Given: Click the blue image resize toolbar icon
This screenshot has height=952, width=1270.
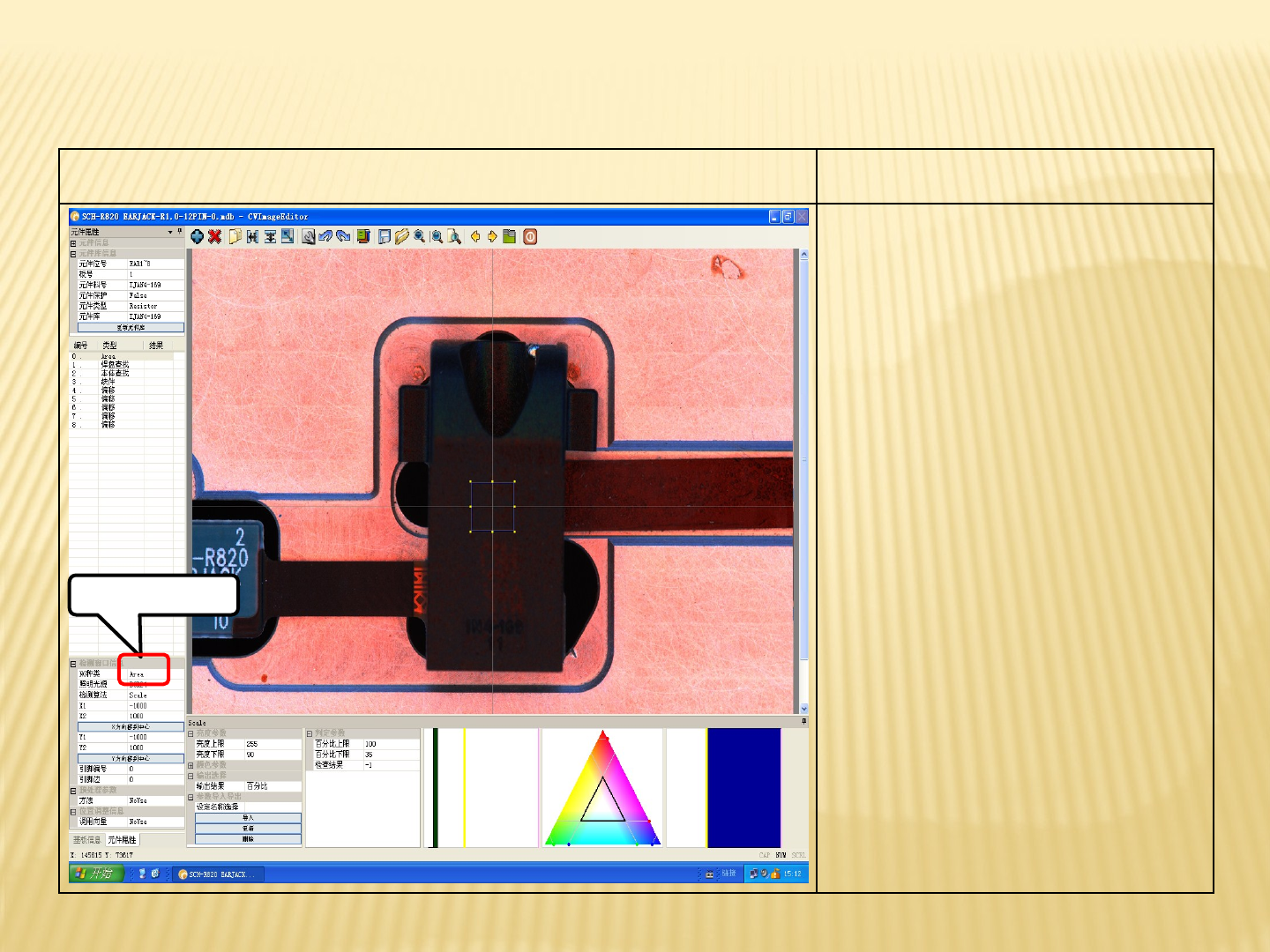Looking at the screenshot, I should tap(288, 236).
